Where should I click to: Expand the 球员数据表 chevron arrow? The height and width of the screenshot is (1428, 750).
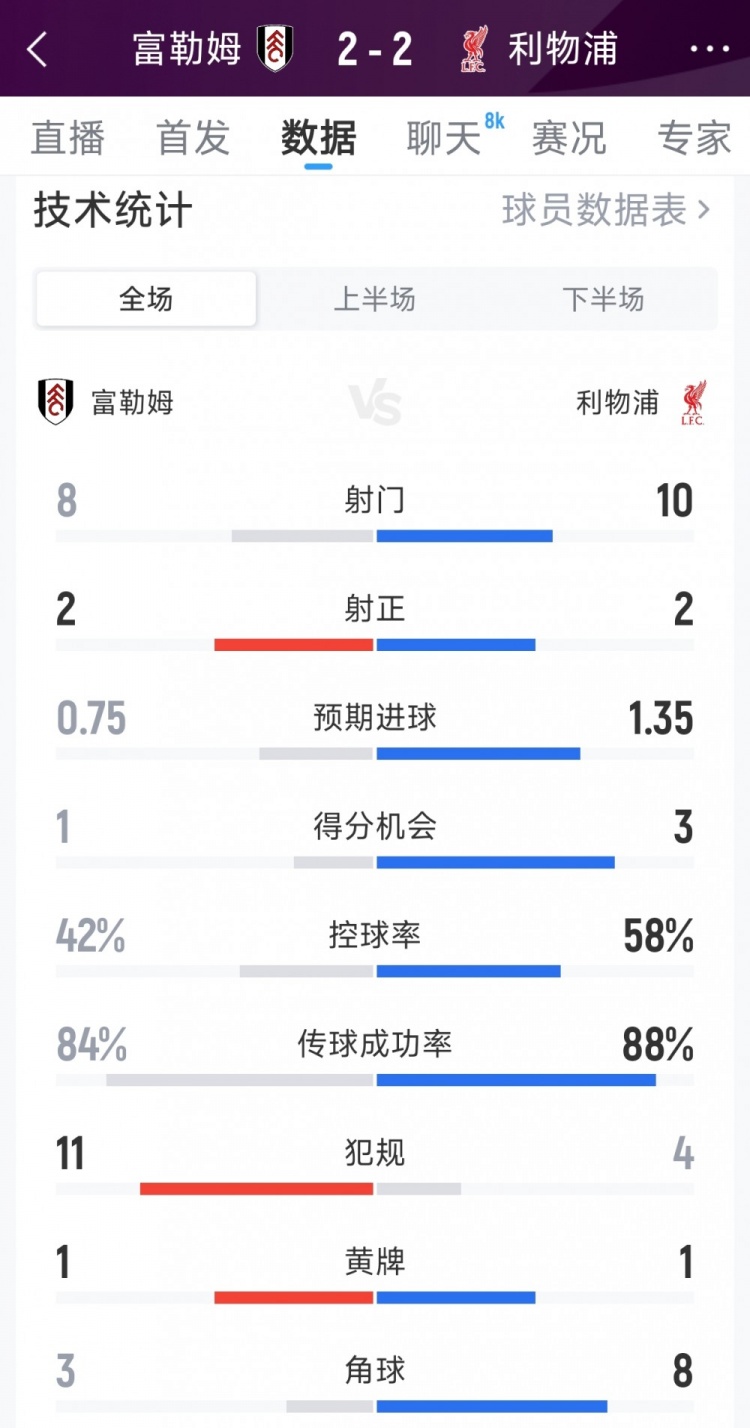[x=704, y=210]
